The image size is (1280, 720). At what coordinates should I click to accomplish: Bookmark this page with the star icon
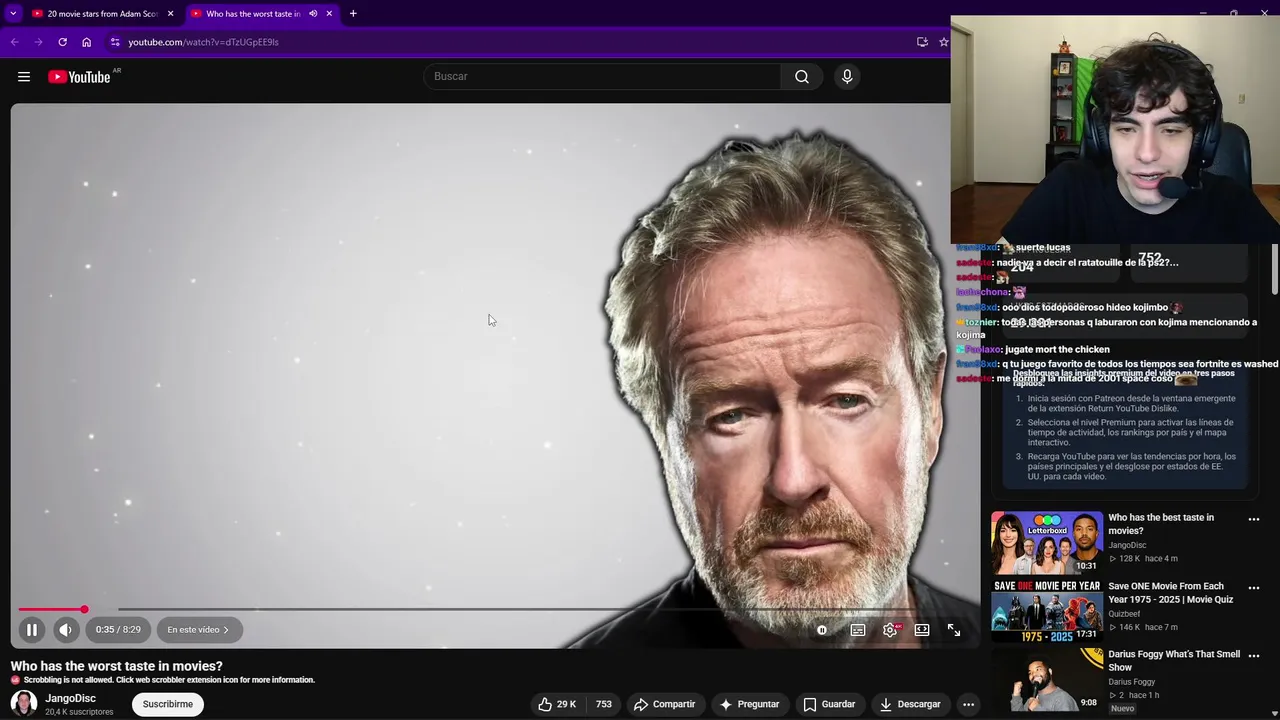(x=943, y=42)
